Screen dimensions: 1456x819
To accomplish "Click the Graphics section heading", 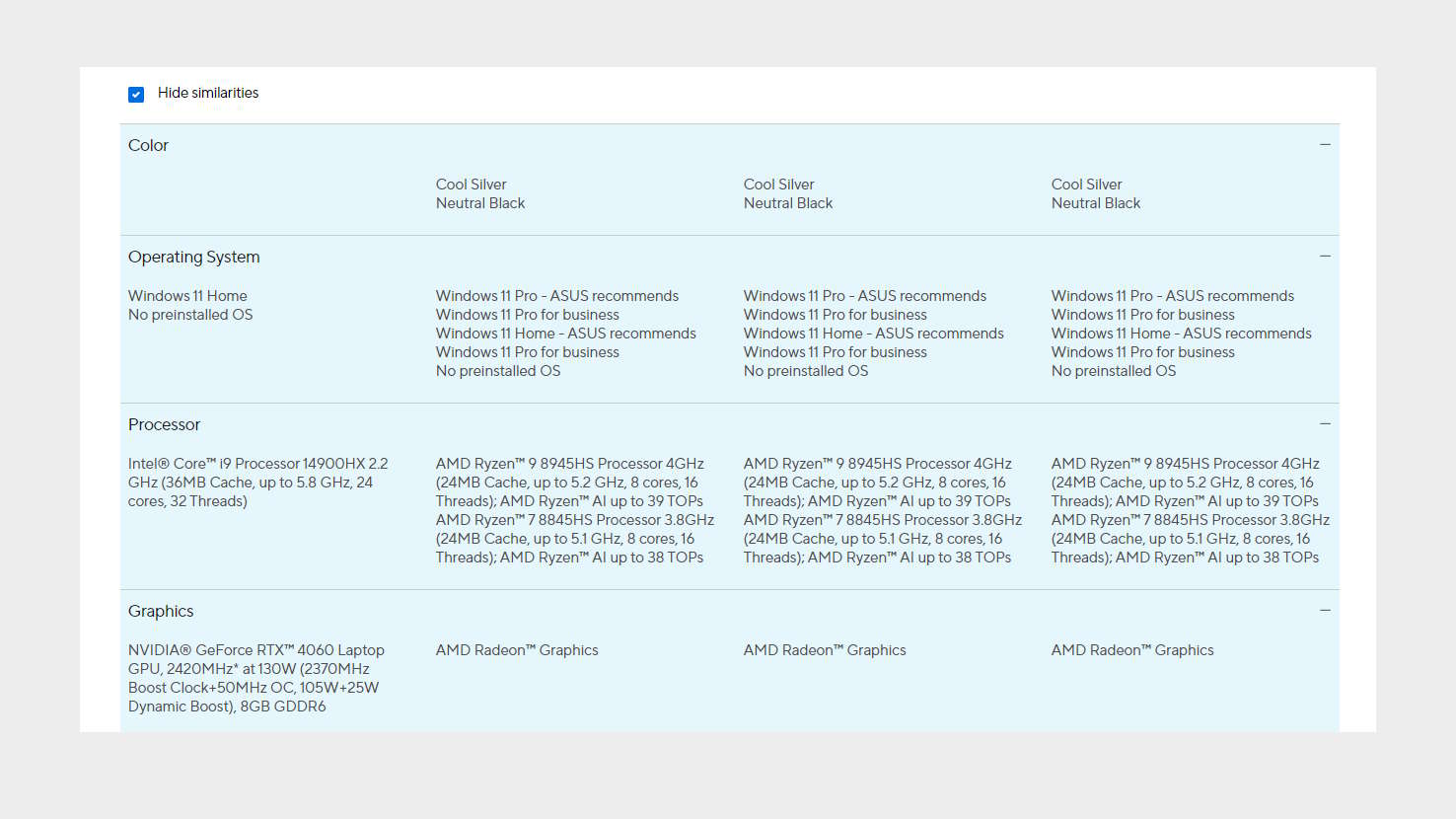I will [161, 611].
